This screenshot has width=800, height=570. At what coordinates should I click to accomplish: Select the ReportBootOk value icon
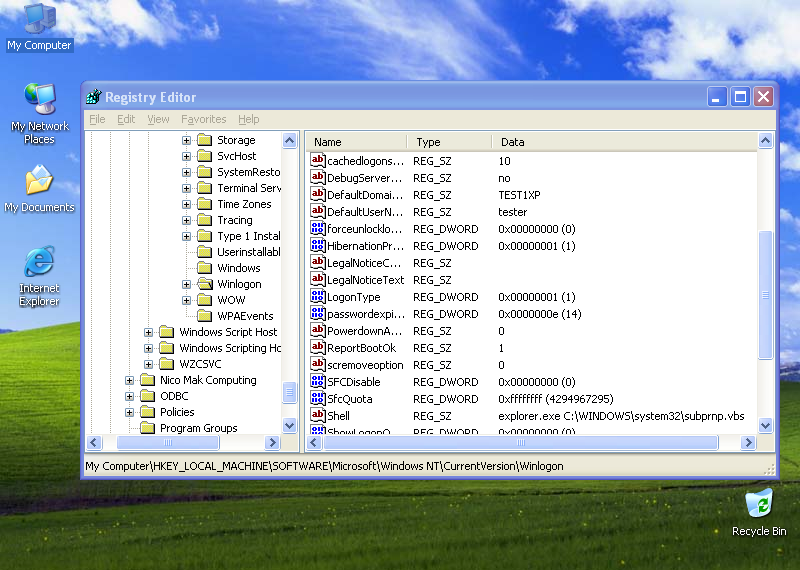(317, 348)
